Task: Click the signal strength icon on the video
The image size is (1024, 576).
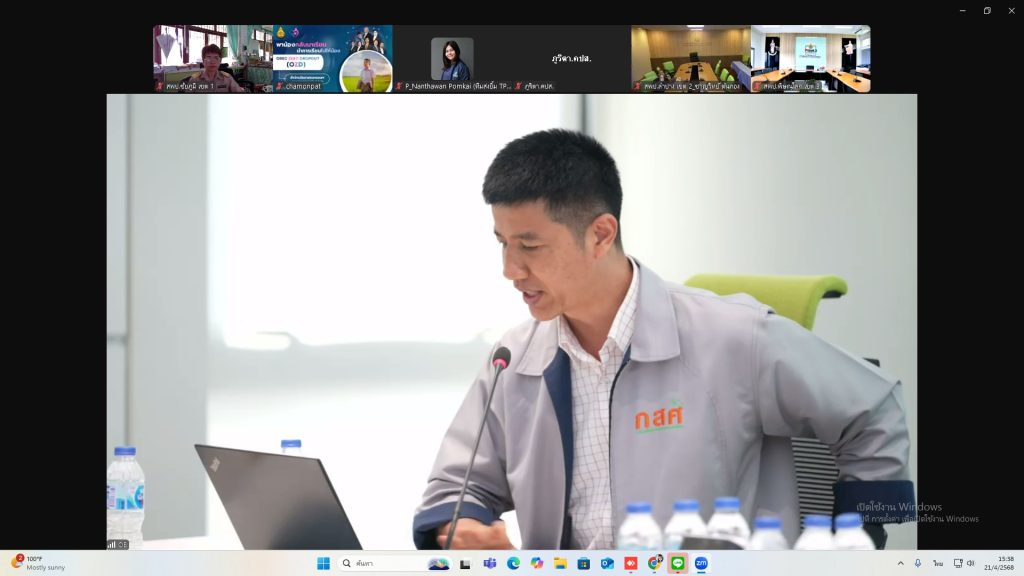Action: pos(112,544)
